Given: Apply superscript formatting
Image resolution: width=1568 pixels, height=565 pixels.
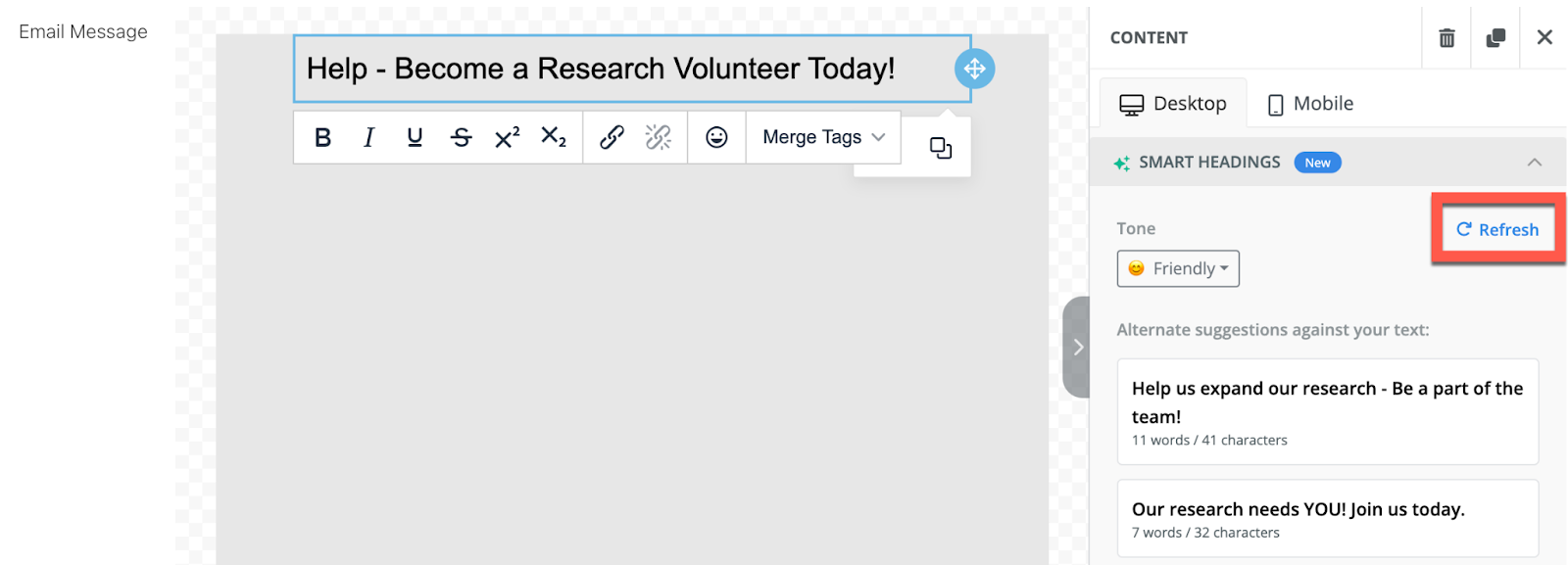Looking at the screenshot, I should point(507,138).
